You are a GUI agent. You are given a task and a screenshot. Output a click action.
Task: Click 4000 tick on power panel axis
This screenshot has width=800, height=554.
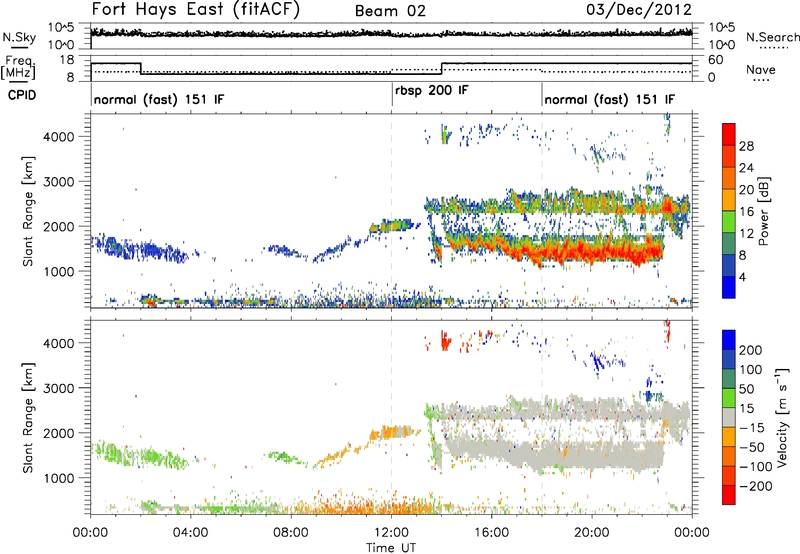[x=59, y=137]
